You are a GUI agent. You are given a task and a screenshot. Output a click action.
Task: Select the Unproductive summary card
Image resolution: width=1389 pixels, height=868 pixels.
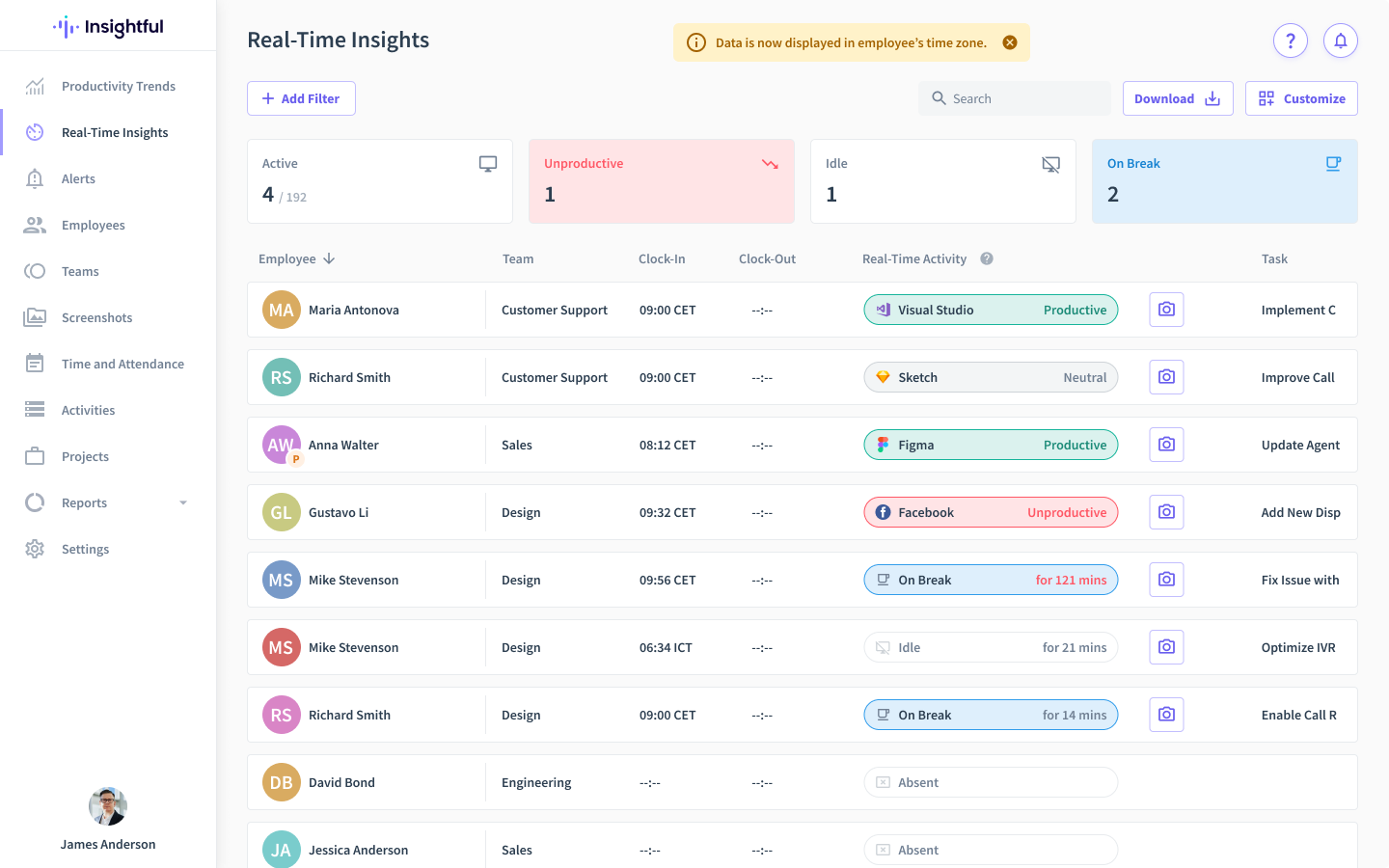tap(662, 181)
